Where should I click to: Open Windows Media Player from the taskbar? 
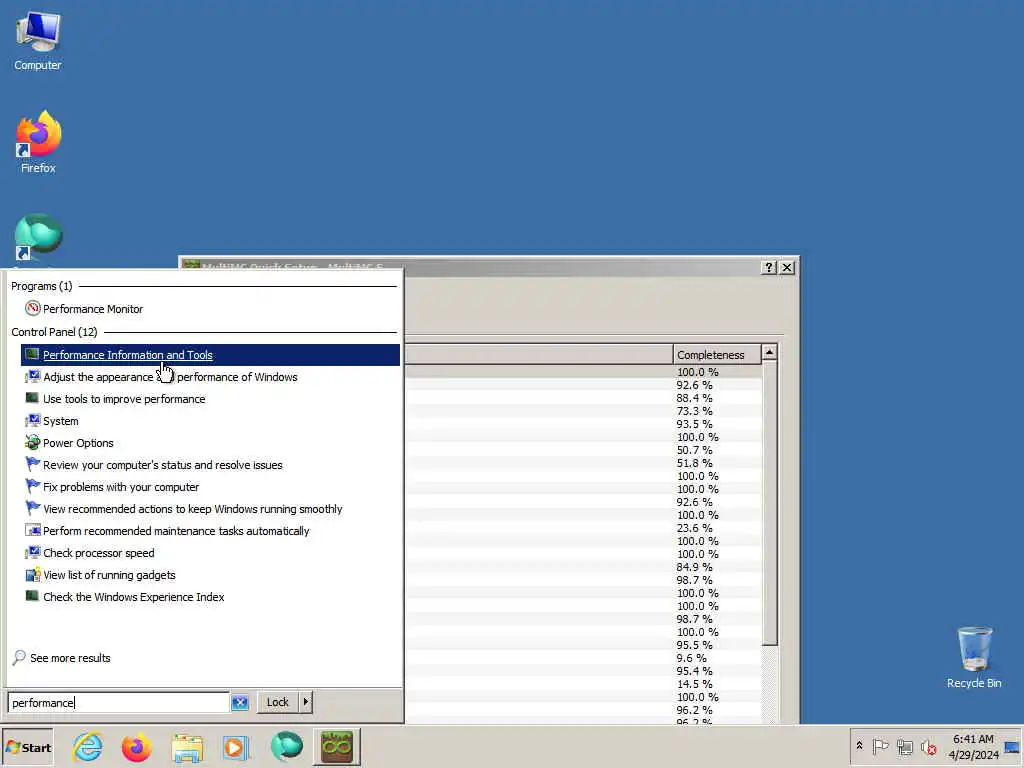[x=236, y=748]
